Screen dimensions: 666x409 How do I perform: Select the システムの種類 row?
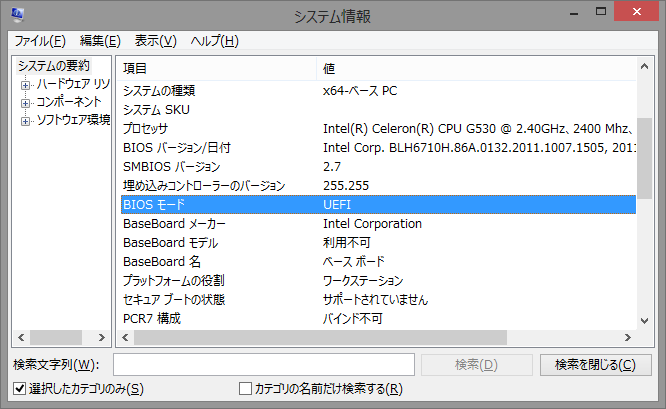[378, 90]
